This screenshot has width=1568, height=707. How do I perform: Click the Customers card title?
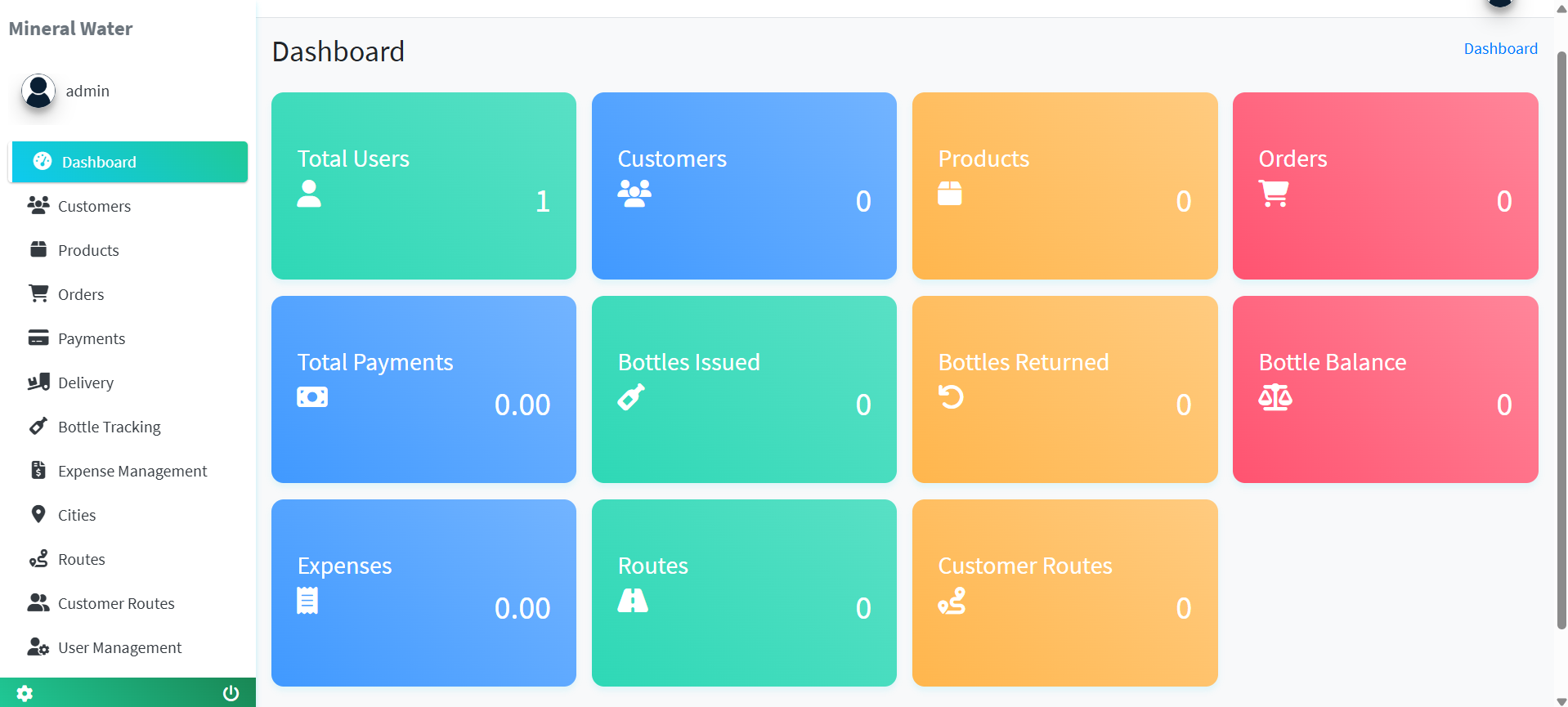pos(672,159)
